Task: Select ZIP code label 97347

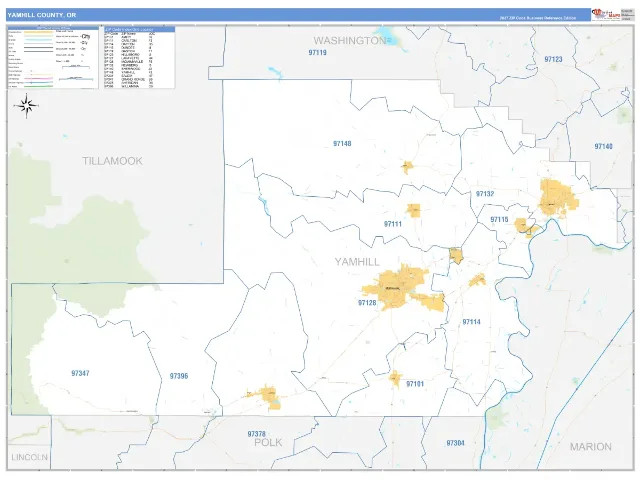Action: pyautogui.click(x=80, y=373)
